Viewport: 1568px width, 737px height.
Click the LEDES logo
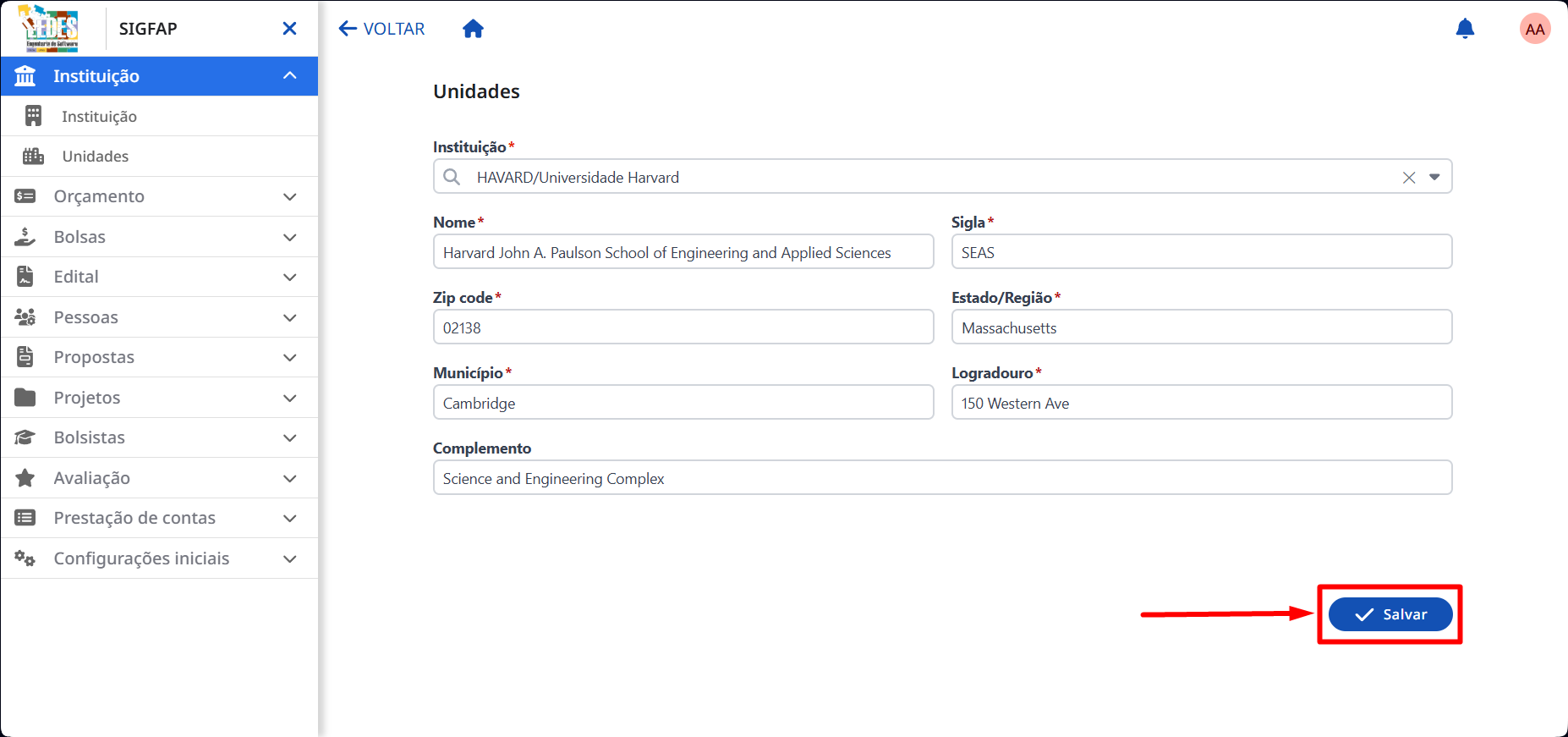49,29
